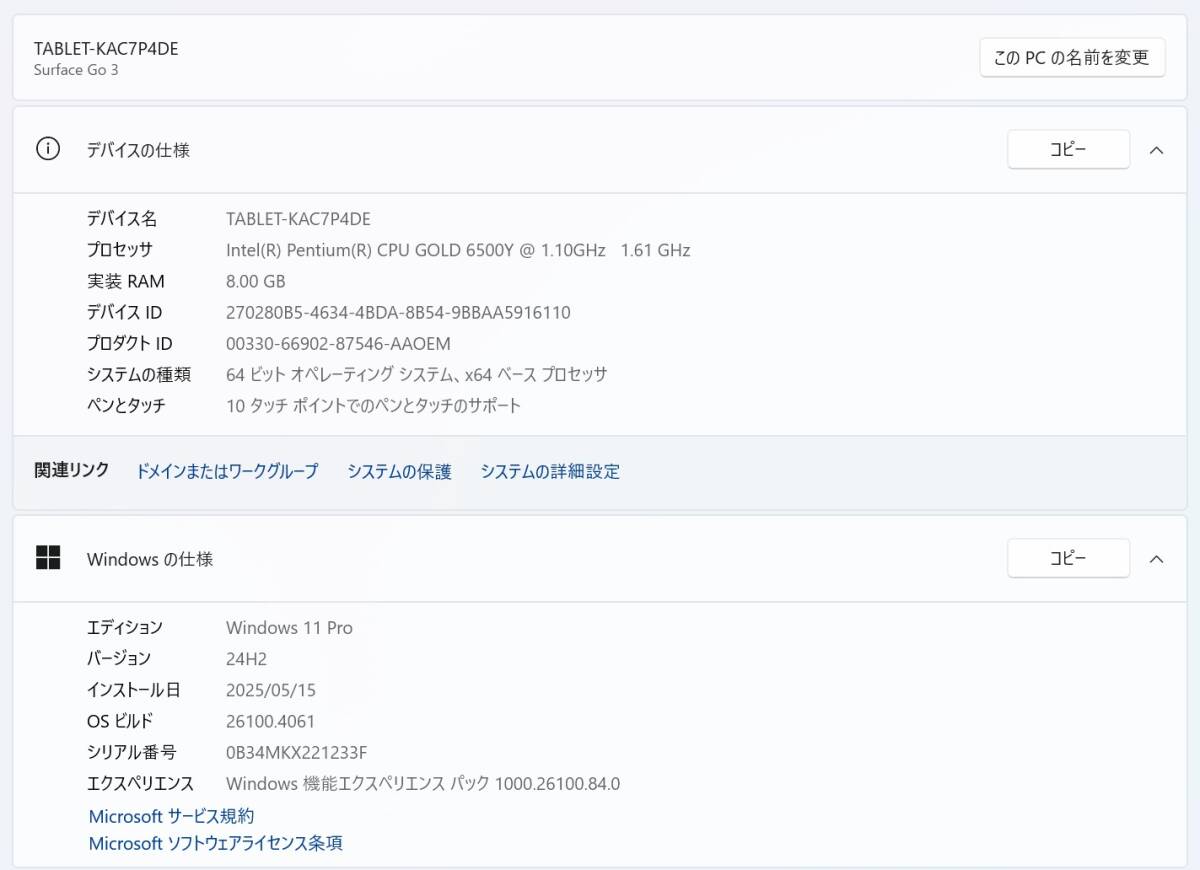
Task: Click the 8.00 GB installed RAM value
Action: click(x=256, y=281)
